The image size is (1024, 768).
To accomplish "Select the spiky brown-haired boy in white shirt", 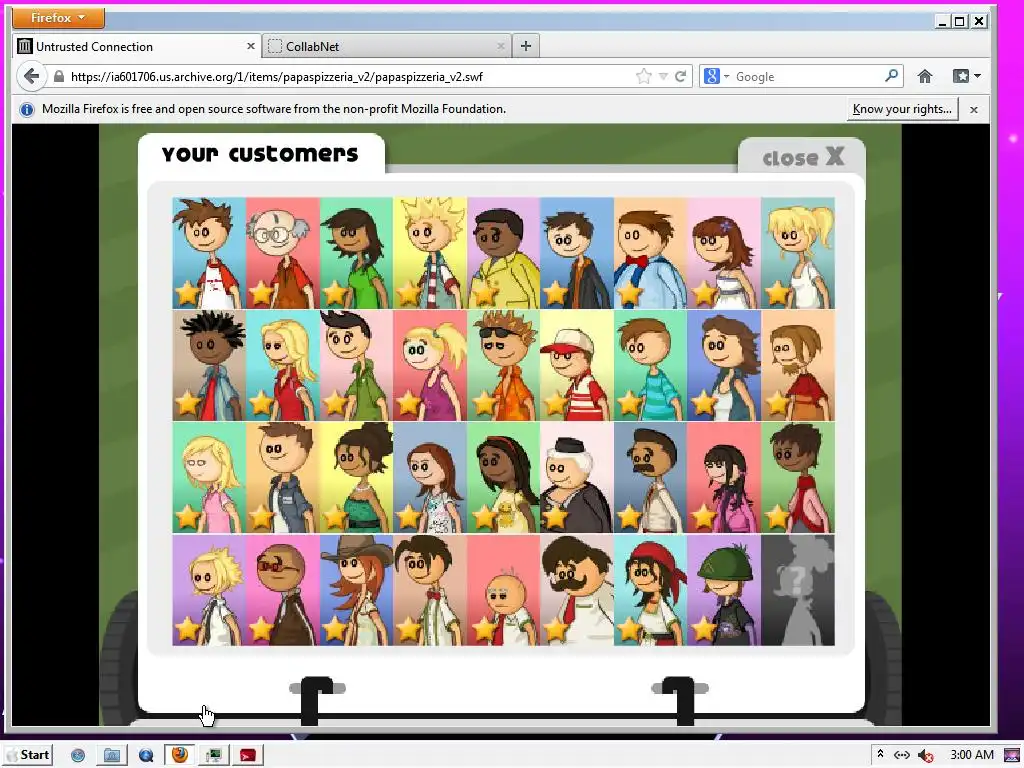I will [209, 253].
